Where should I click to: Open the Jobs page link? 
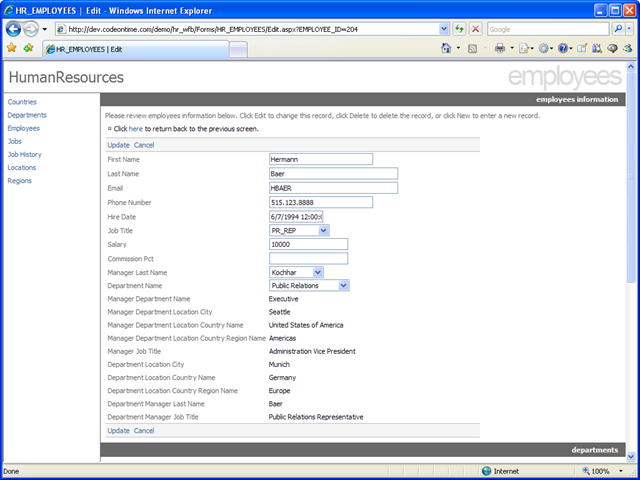pos(15,141)
